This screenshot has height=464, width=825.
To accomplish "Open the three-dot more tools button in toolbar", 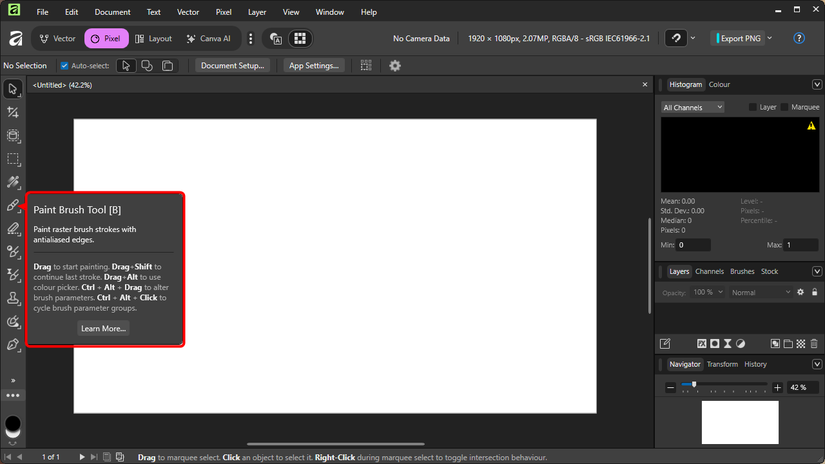I will click(13, 395).
